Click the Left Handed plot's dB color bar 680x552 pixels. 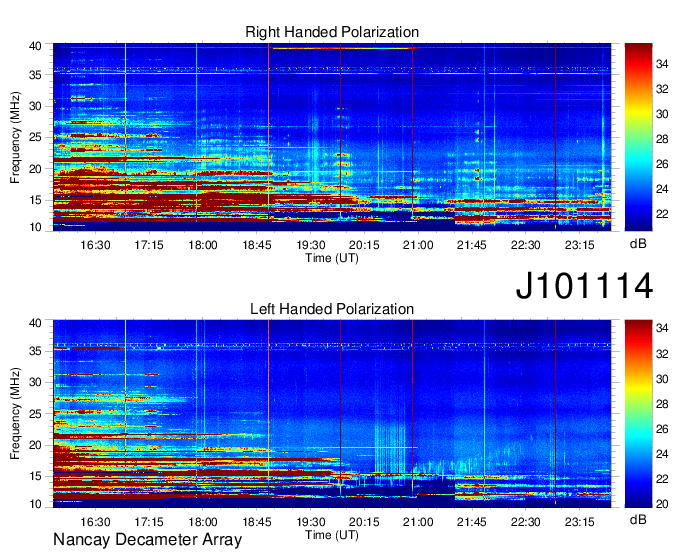click(638, 414)
